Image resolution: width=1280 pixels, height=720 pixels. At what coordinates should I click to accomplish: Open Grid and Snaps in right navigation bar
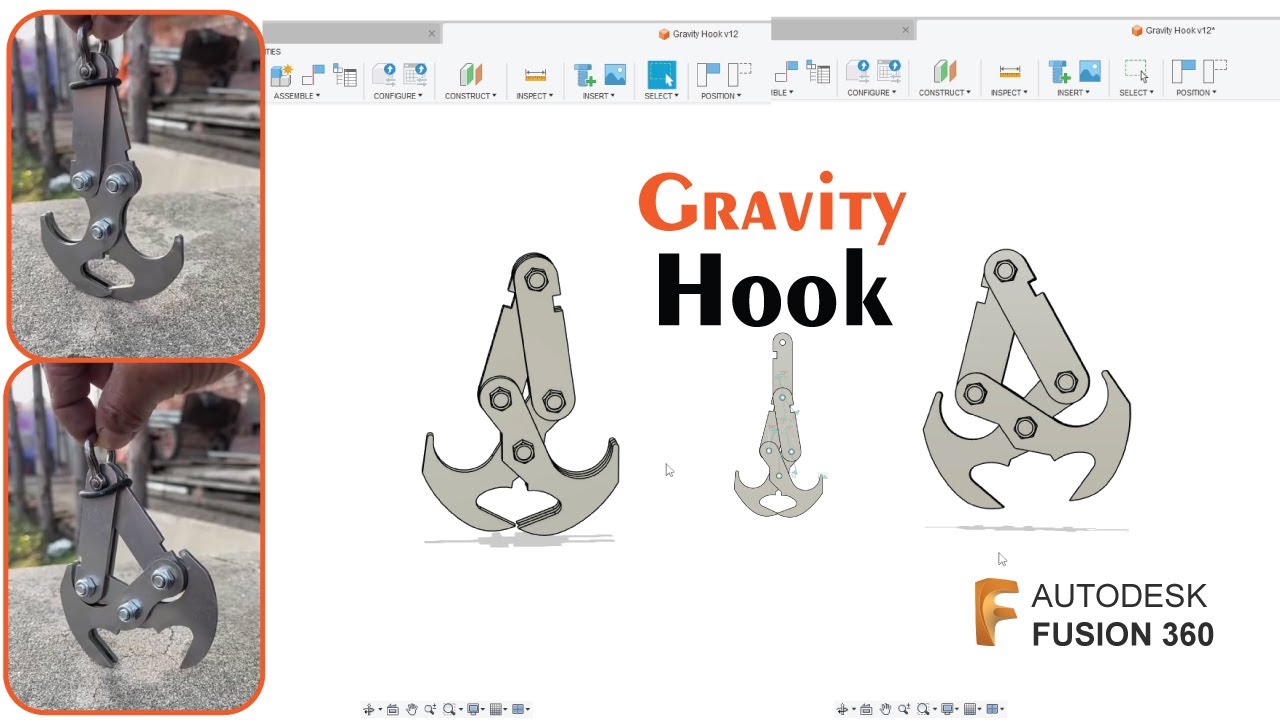(970, 709)
